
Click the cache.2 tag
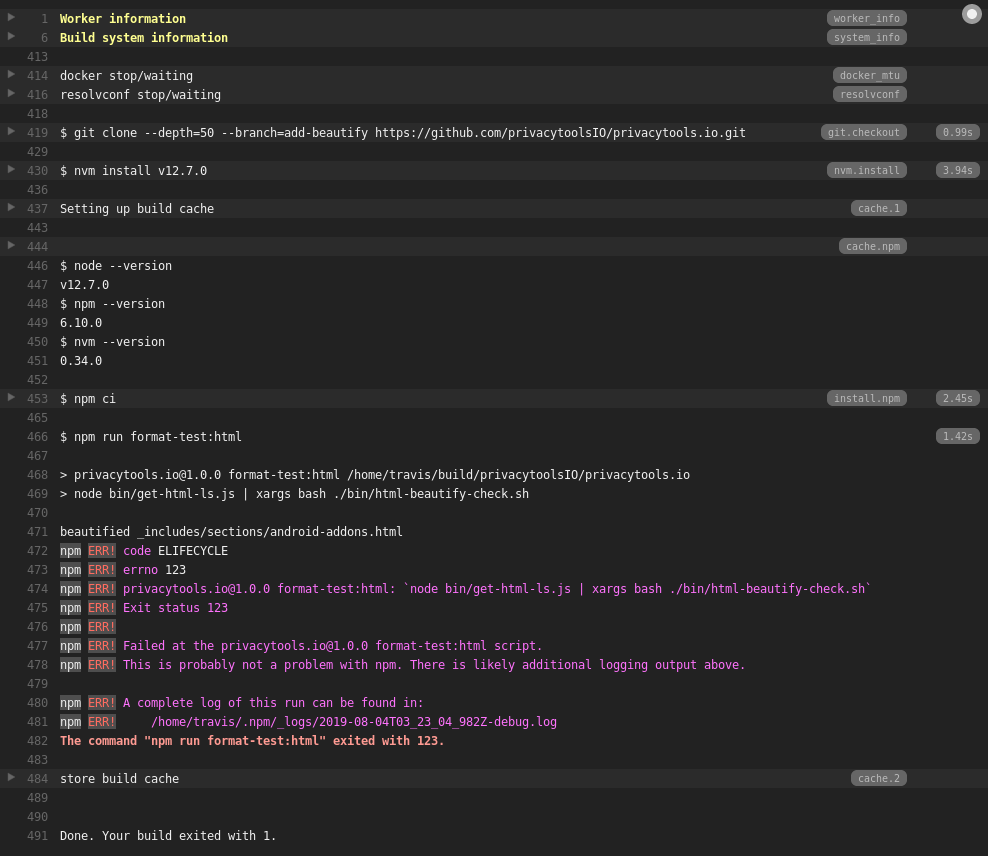click(x=878, y=779)
